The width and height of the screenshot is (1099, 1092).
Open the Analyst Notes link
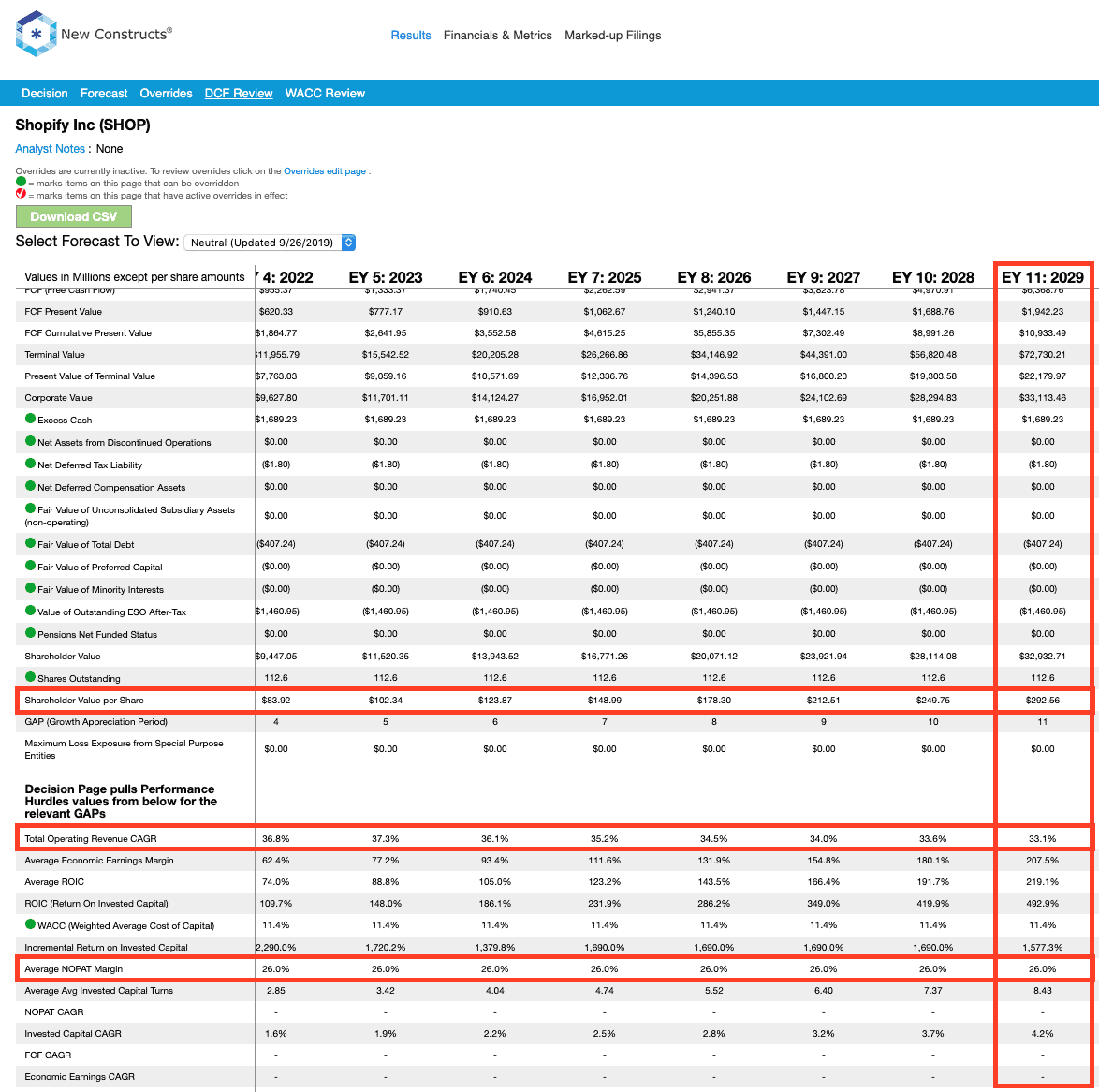(50, 149)
